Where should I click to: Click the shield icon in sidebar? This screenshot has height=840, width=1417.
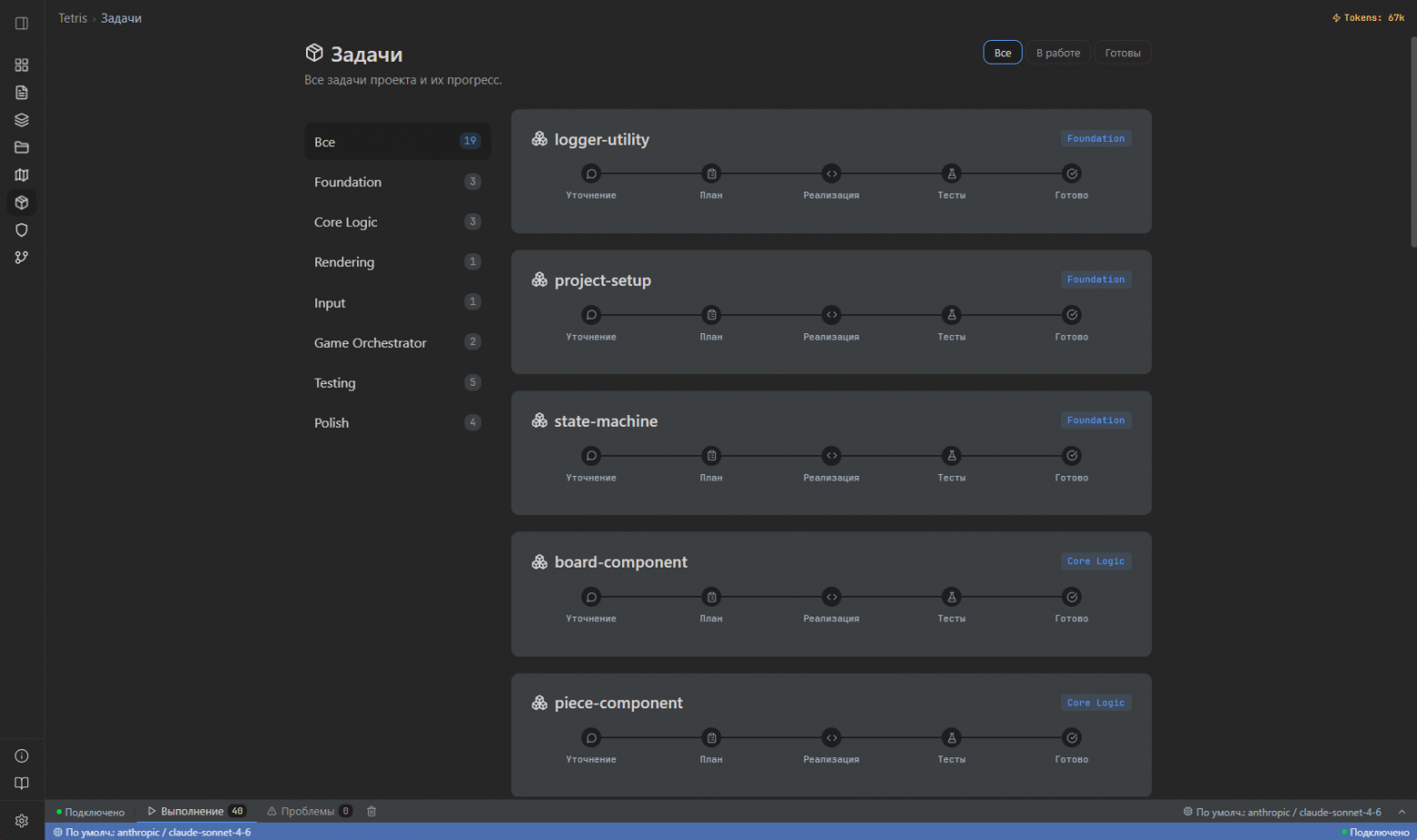click(22, 231)
